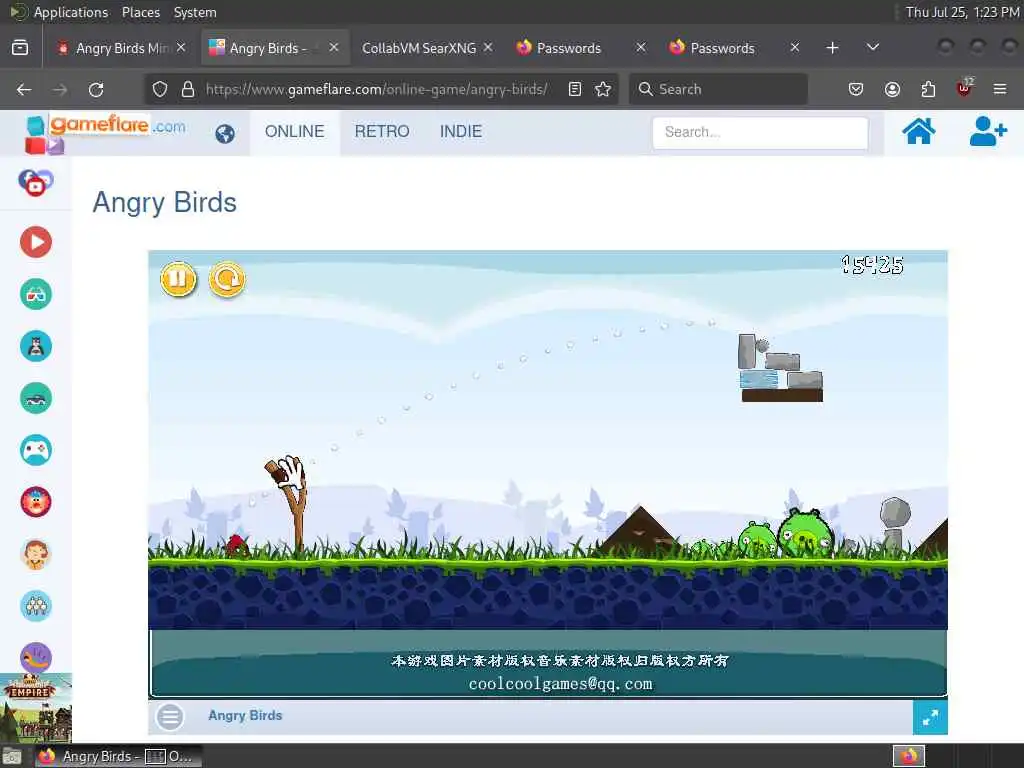1024x768 pixels.
Task: Open the car racing category in sidebar
Action: 36,398
